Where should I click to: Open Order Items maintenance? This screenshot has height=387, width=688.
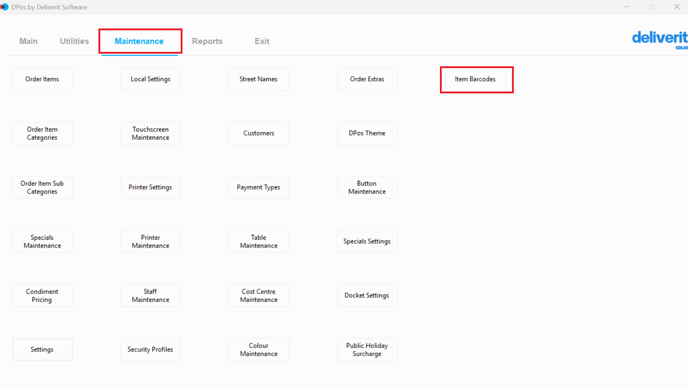tap(42, 79)
